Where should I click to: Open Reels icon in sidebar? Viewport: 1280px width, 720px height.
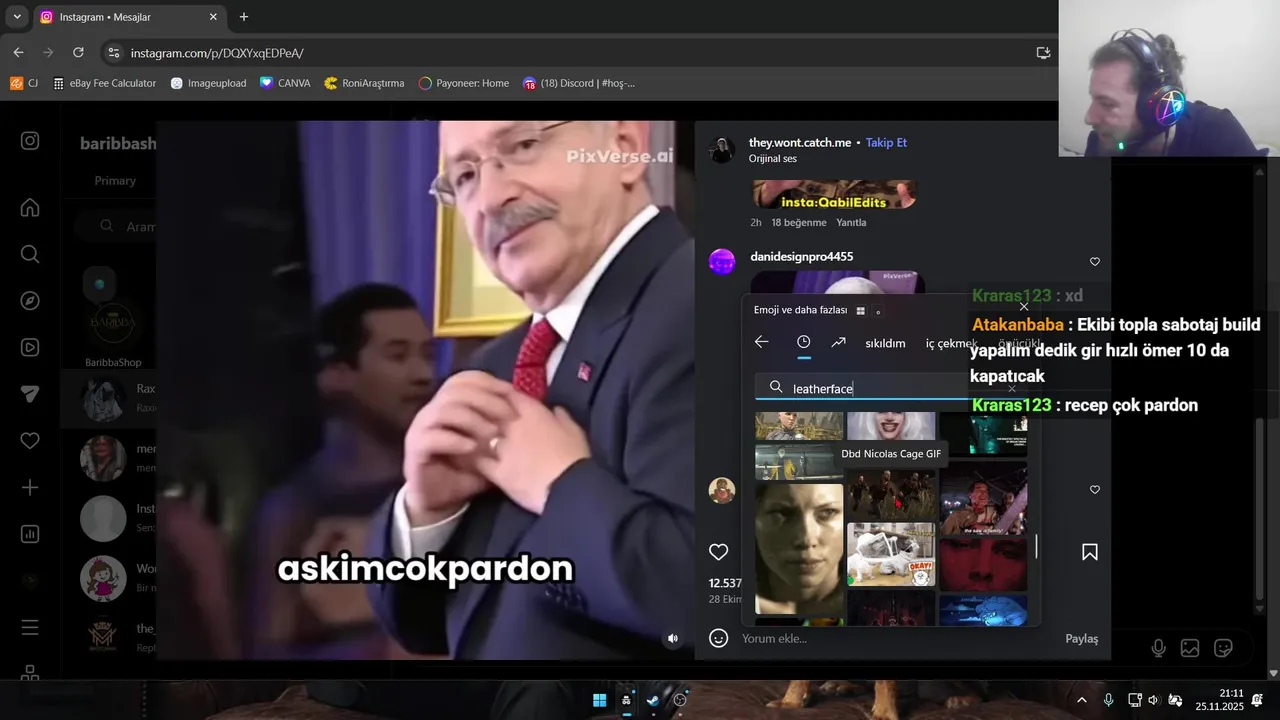pyautogui.click(x=30, y=347)
